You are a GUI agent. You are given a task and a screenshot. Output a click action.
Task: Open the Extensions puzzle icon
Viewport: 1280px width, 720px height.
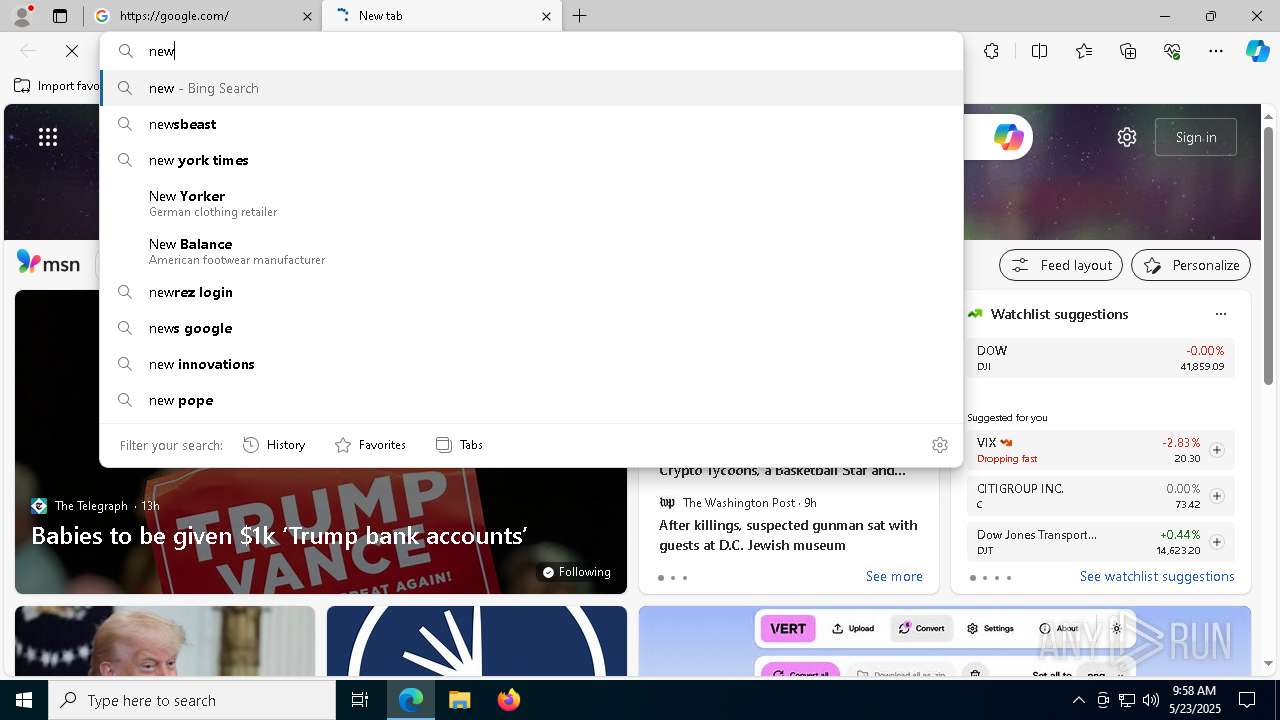[x=991, y=51]
